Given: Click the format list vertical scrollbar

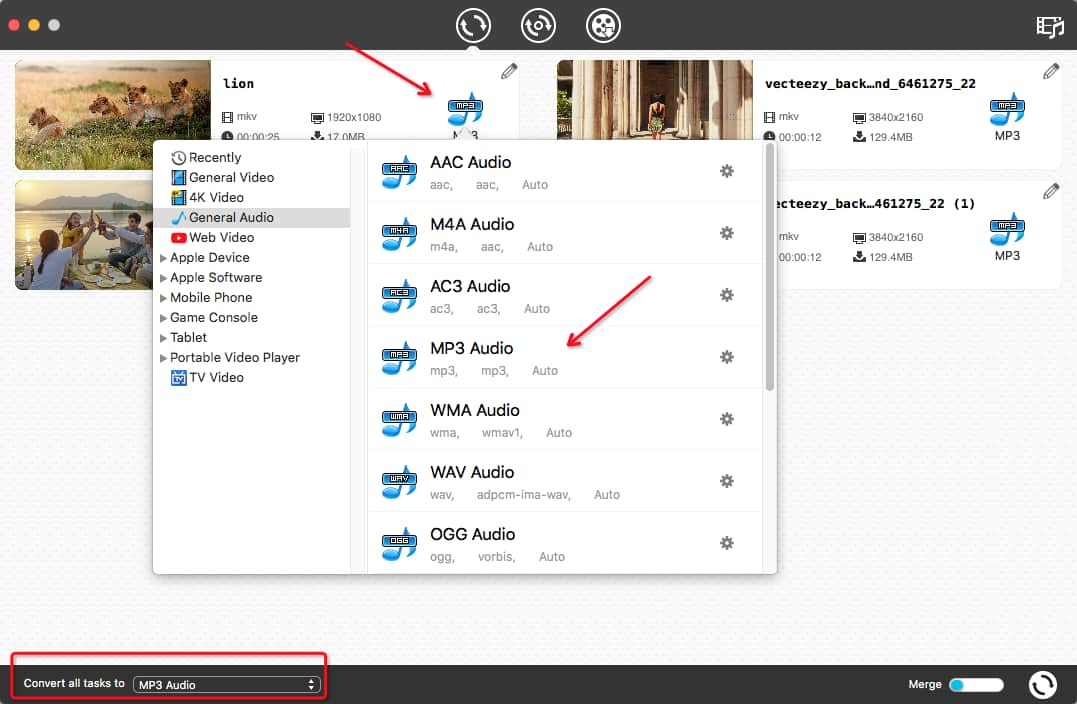Looking at the screenshot, I should pyautogui.click(x=769, y=268).
